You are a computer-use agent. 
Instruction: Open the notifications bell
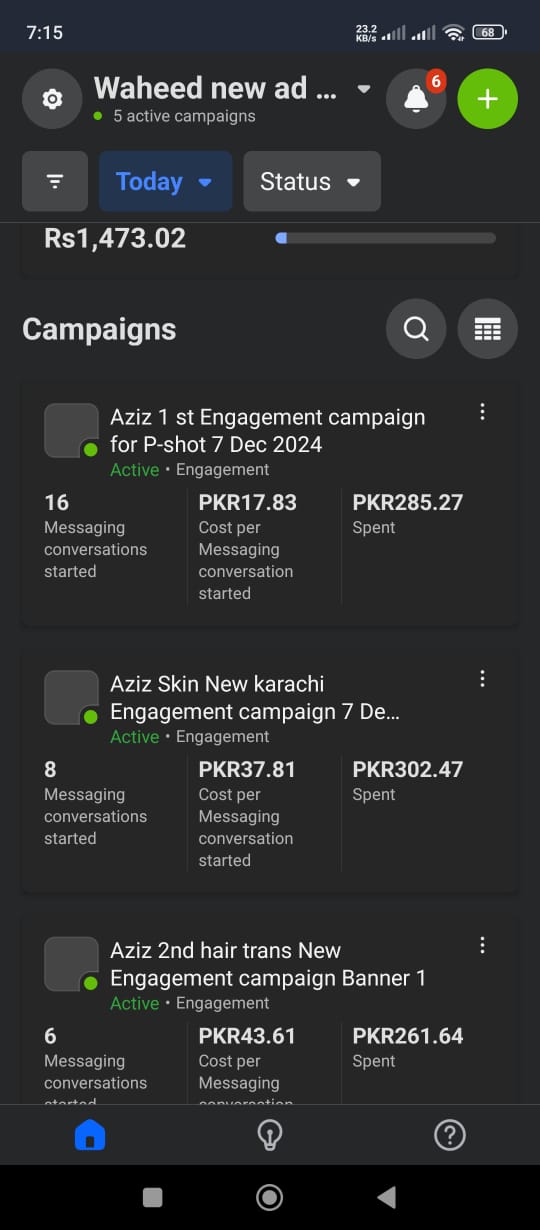coord(416,99)
